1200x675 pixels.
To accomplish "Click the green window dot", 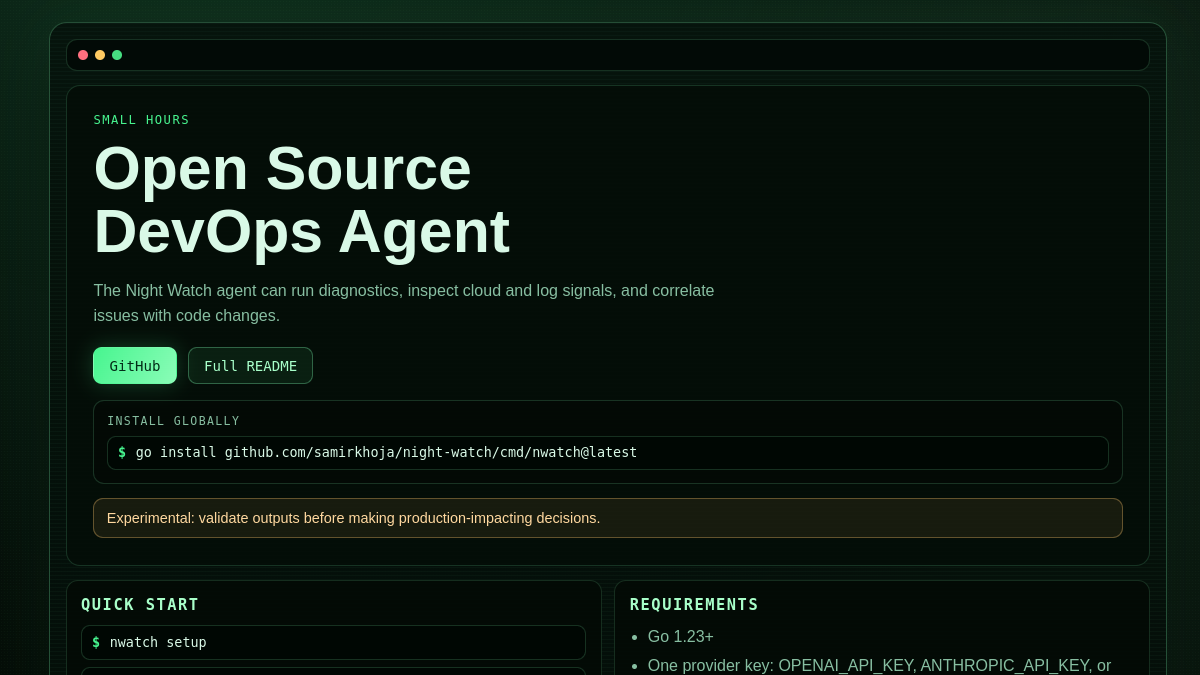I will pos(117,55).
